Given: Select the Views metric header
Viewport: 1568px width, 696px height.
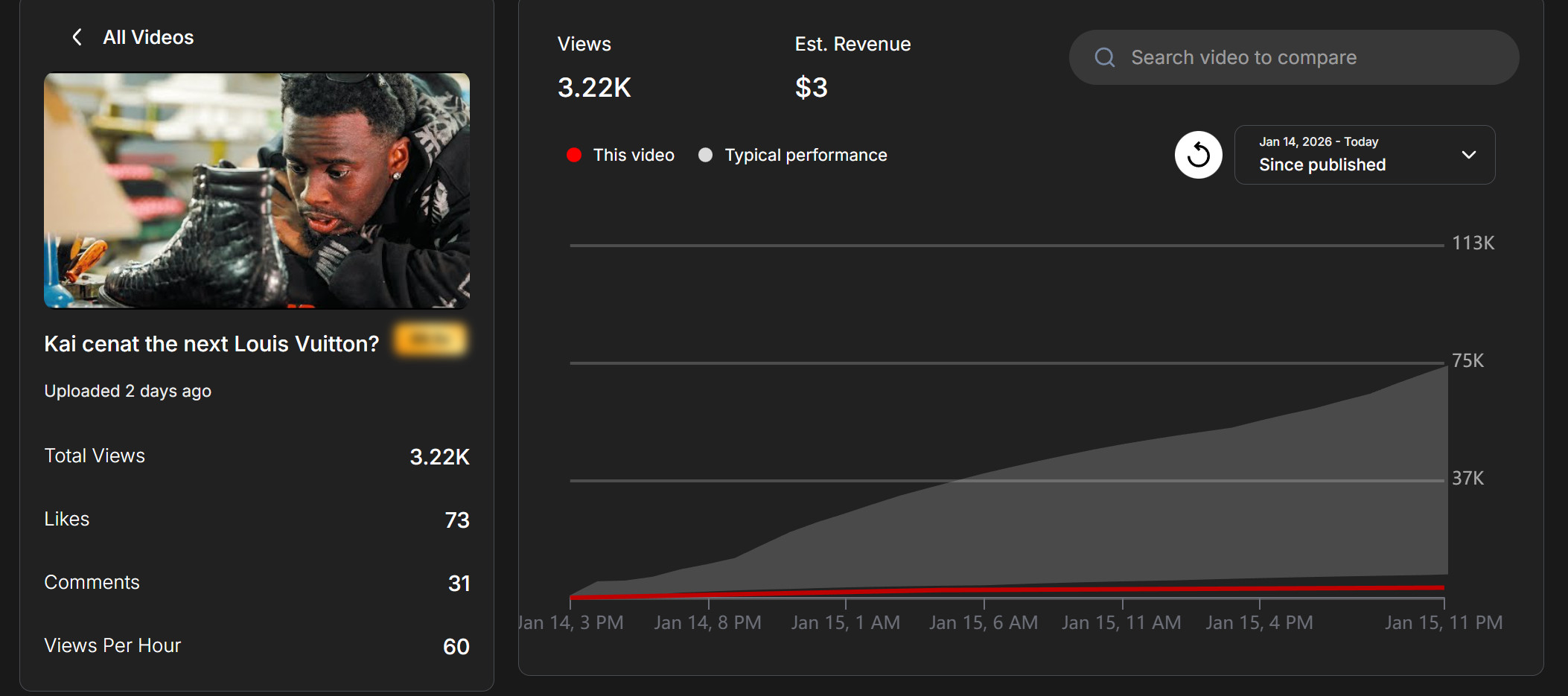Looking at the screenshot, I should click(x=584, y=44).
